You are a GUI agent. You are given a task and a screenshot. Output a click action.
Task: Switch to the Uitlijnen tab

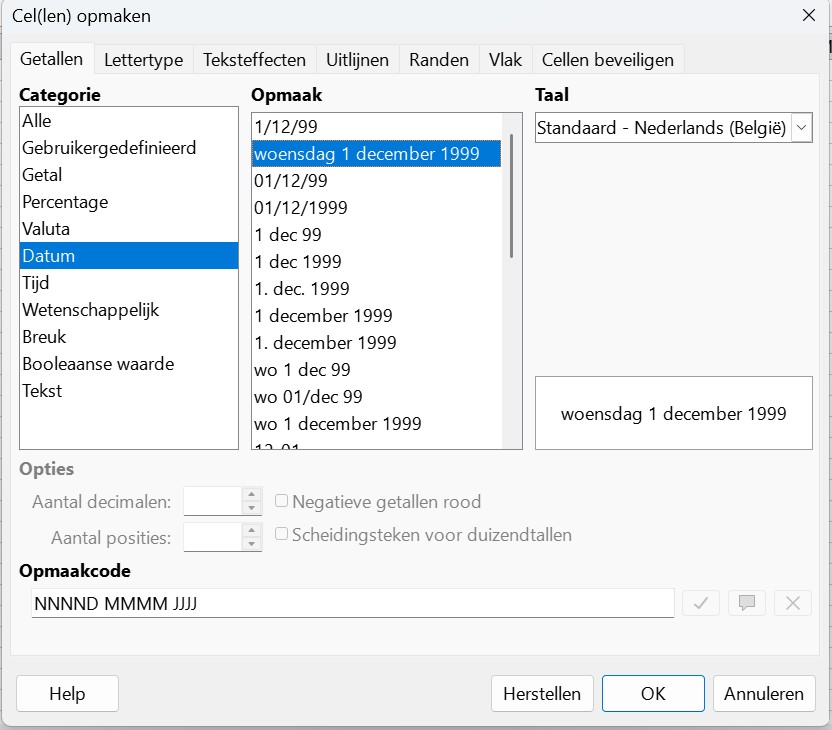(357, 59)
